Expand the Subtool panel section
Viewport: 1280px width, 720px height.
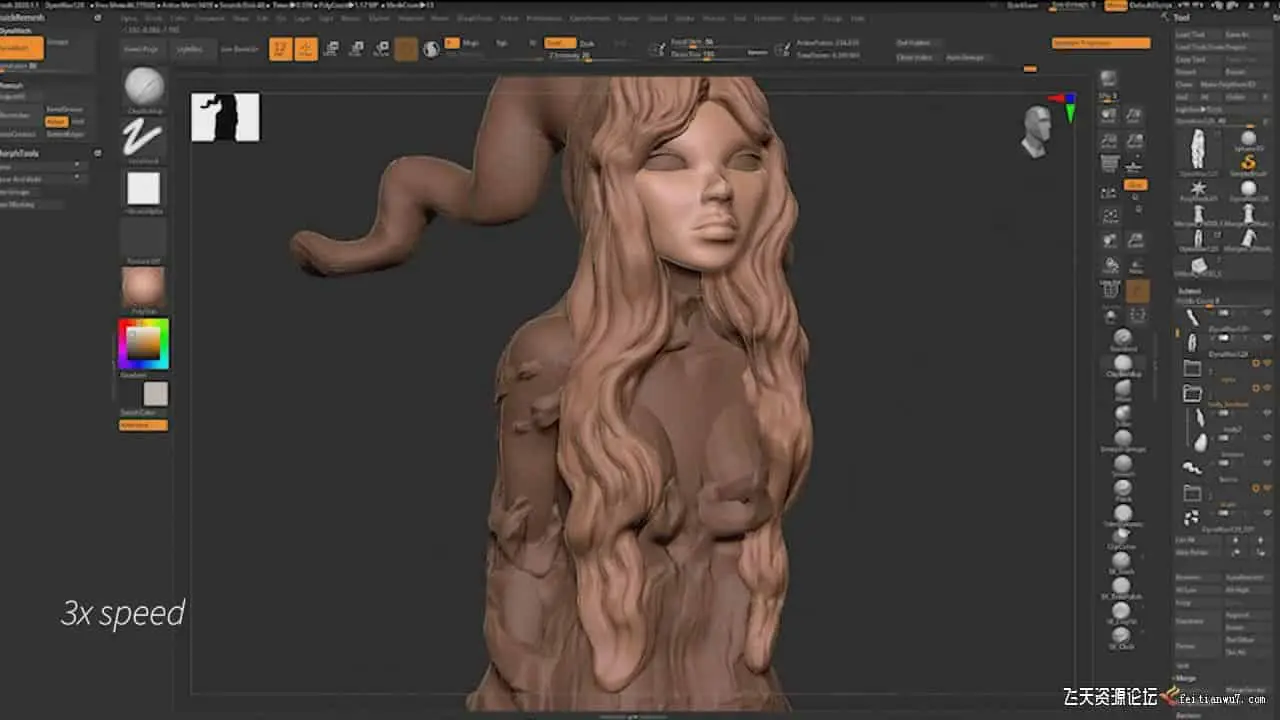tap(1189, 291)
